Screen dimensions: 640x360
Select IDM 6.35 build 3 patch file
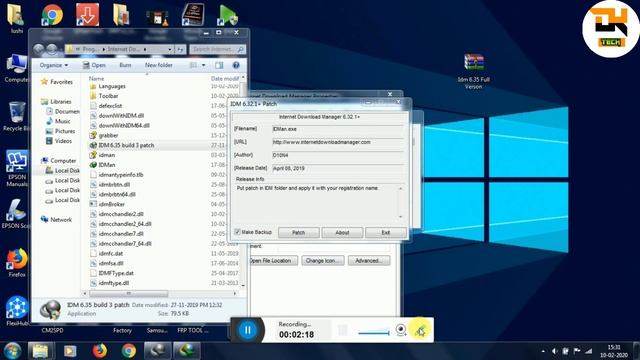tap(122, 145)
